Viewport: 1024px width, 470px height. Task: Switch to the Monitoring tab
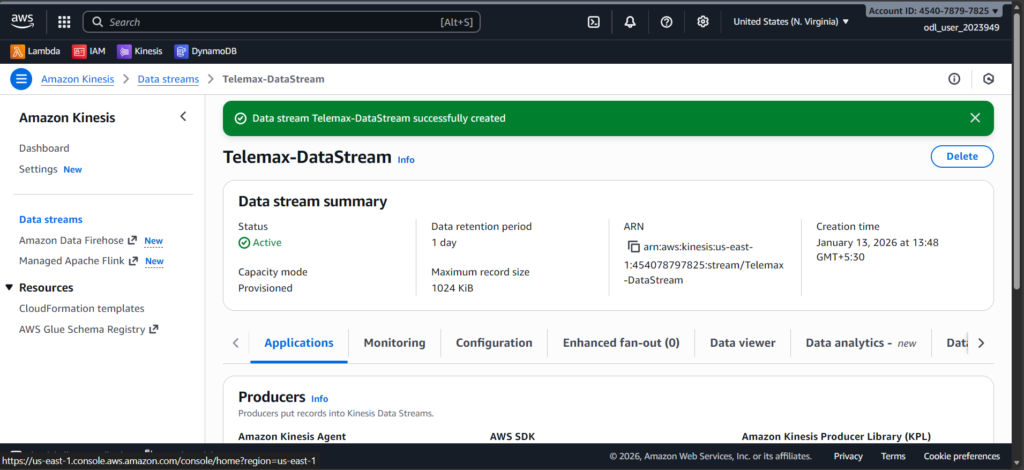(394, 342)
